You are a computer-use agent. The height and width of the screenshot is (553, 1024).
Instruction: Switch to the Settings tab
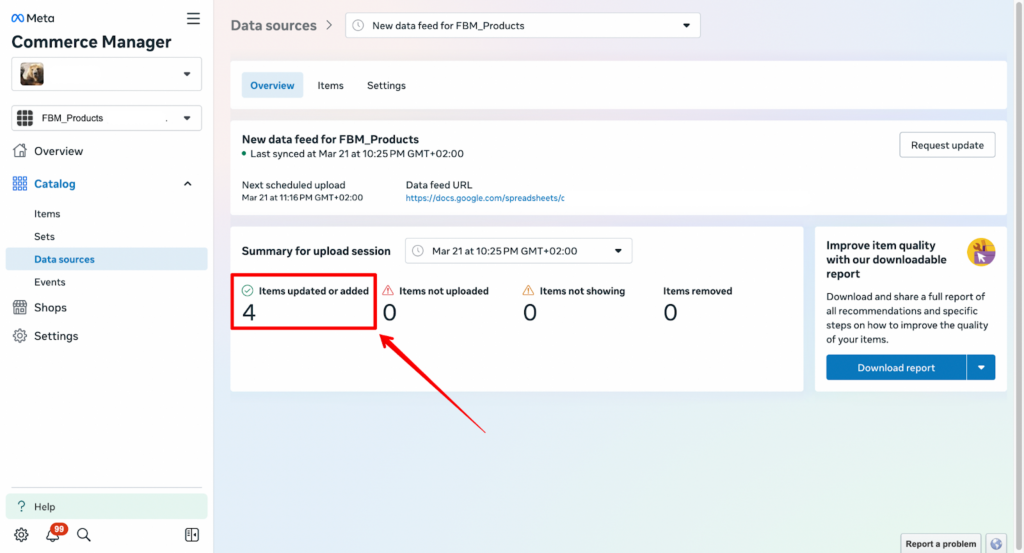[x=386, y=86]
